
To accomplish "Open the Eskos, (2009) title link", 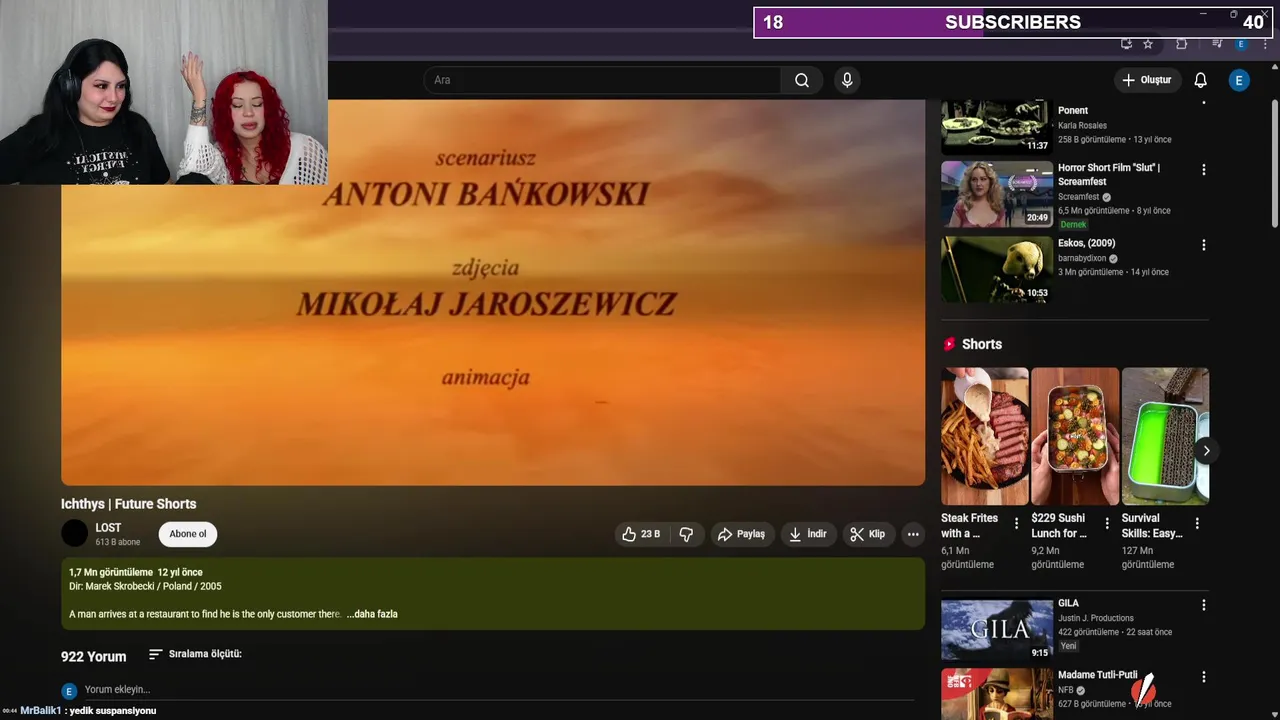I will (x=1086, y=243).
